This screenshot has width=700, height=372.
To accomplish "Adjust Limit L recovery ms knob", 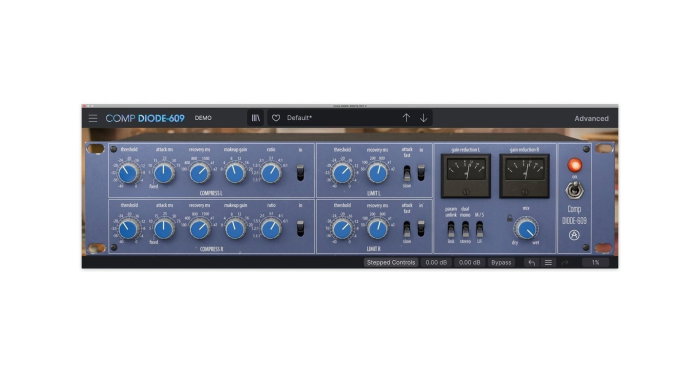I will tap(378, 173).
